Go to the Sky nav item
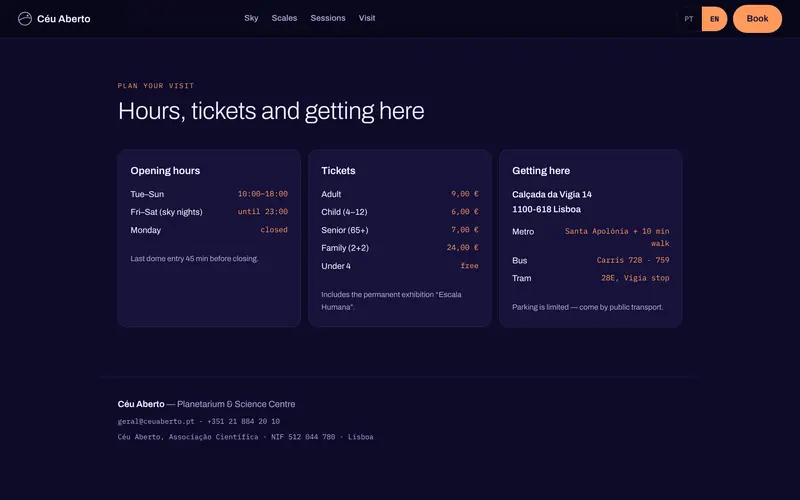 pos(251,18)
